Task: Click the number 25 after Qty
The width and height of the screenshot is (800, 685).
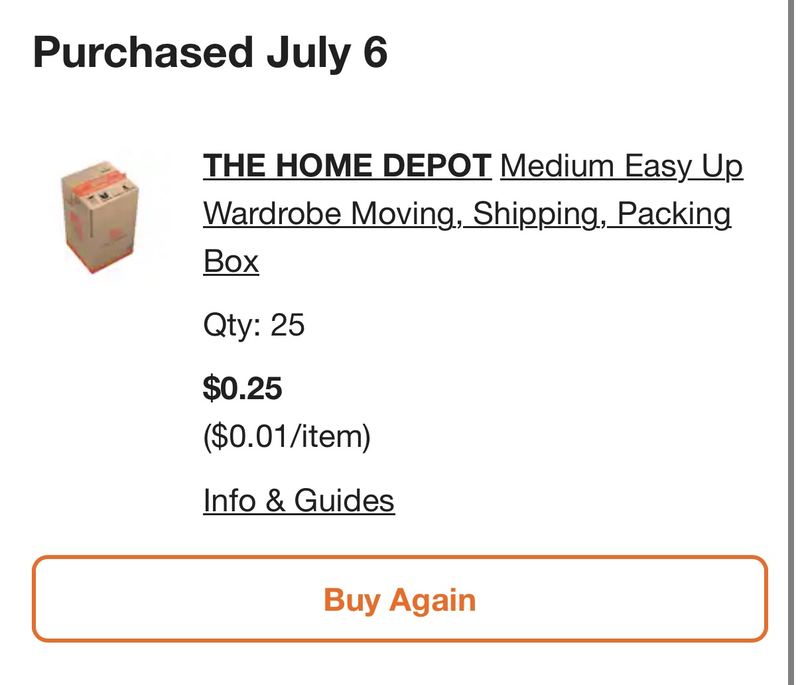Action: pyautogui.click(x=287, y=325)
